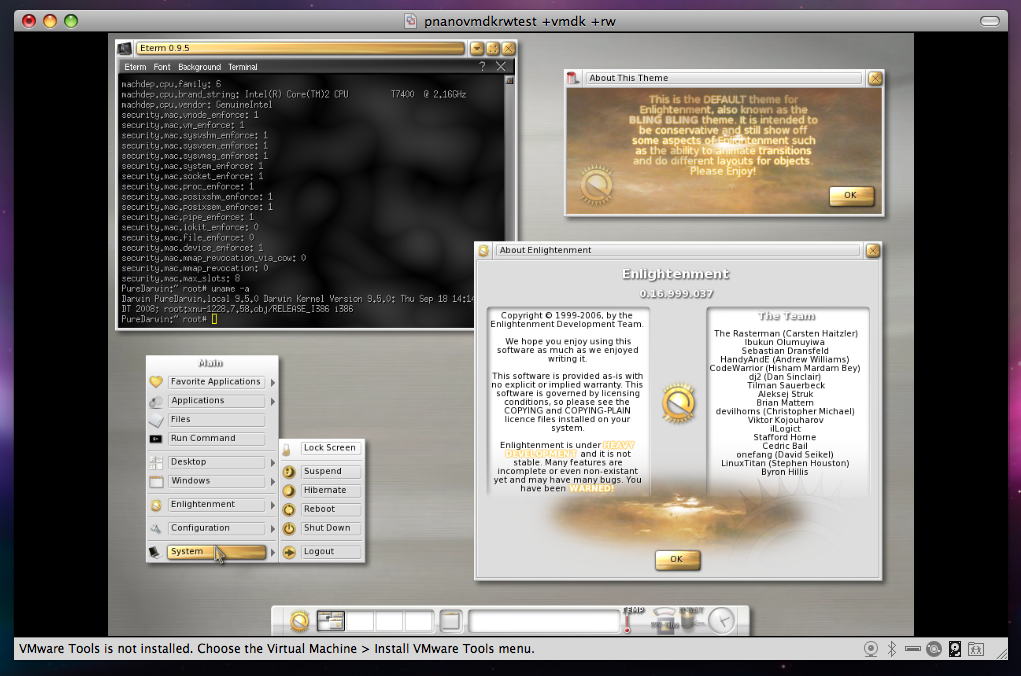Select the highlighted System menu entry
This screenshot has width=1021, height=676.
216,552
